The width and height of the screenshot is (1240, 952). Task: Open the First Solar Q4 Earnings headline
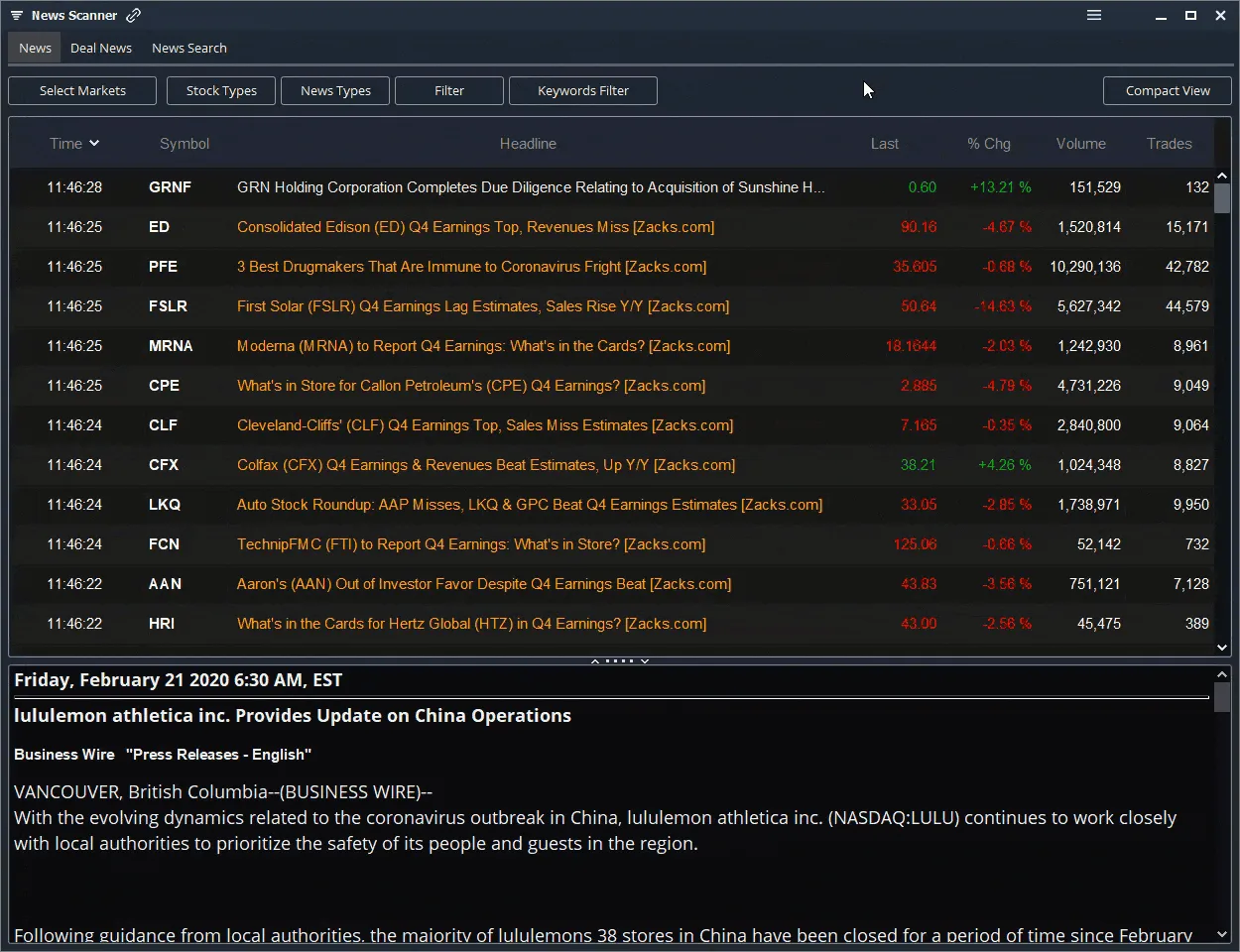[483, 306]
